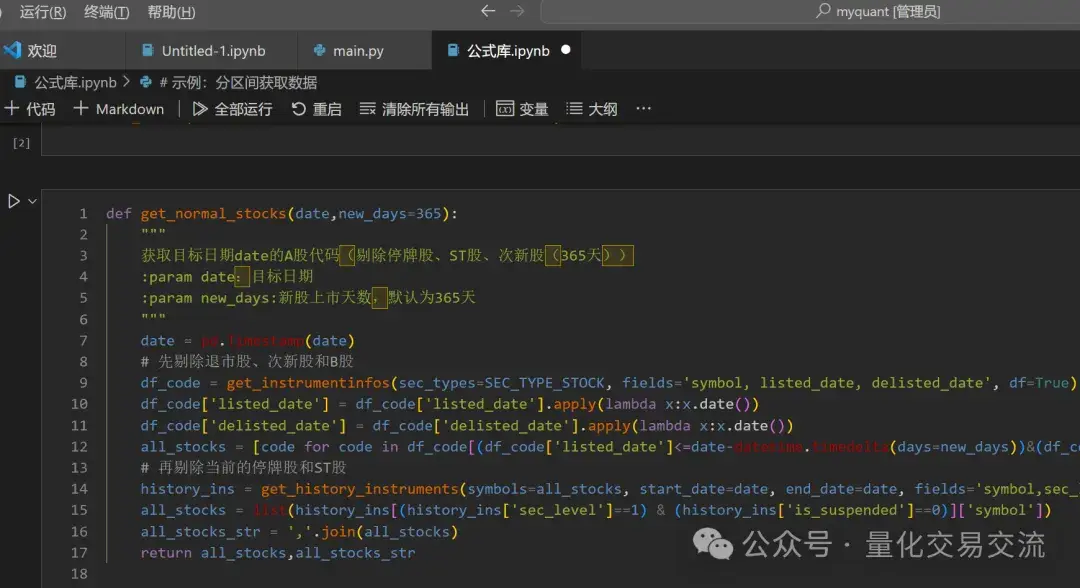
Task: Click the clear outputs icon
Action: pos(367,109)
